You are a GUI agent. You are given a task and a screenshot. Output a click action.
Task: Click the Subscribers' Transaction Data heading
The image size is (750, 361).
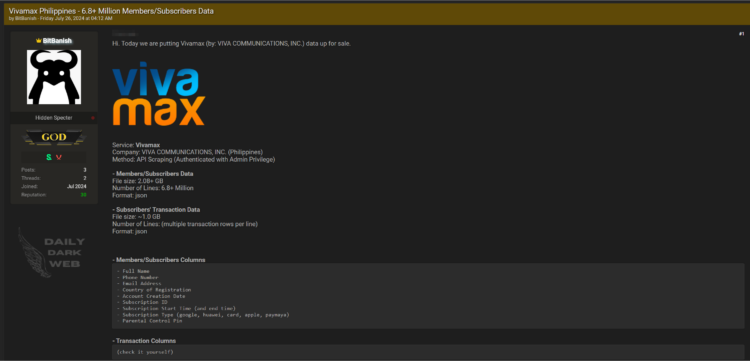point(156,209)
